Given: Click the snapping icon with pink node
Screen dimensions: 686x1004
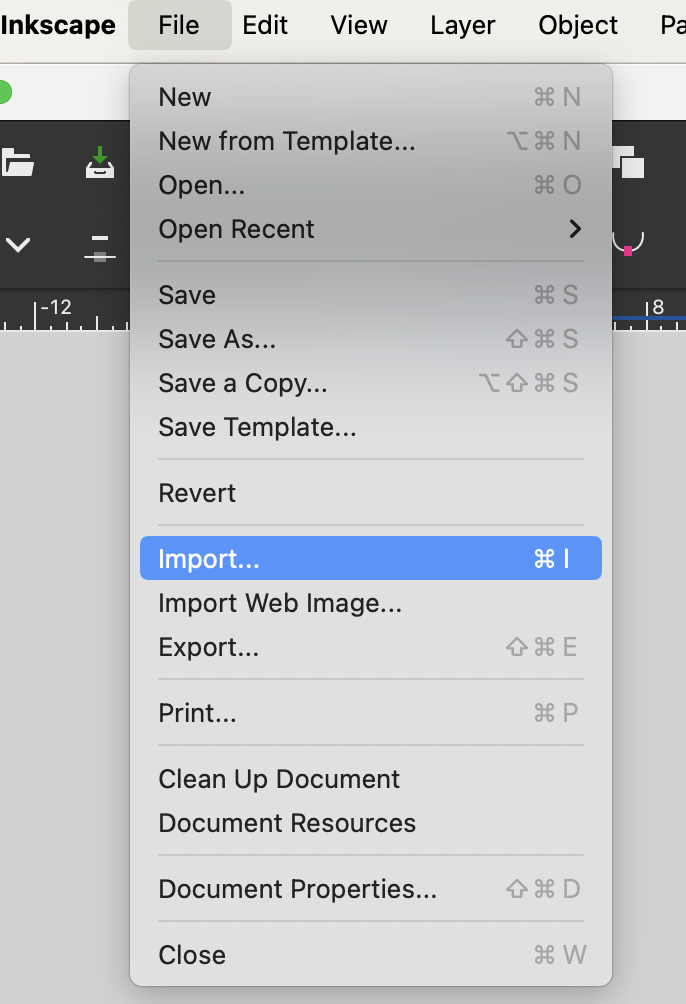Looking at the screenshot, I should tap(628, 244).
